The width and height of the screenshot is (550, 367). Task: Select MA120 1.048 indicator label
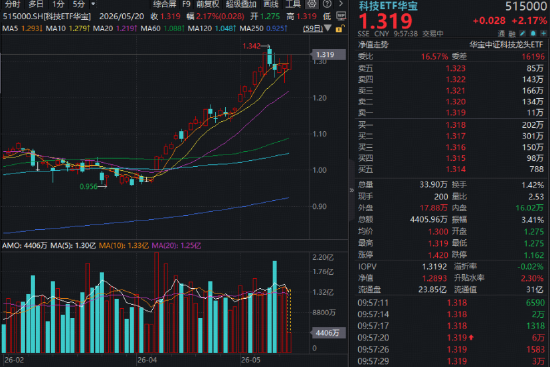click(212, 28)
